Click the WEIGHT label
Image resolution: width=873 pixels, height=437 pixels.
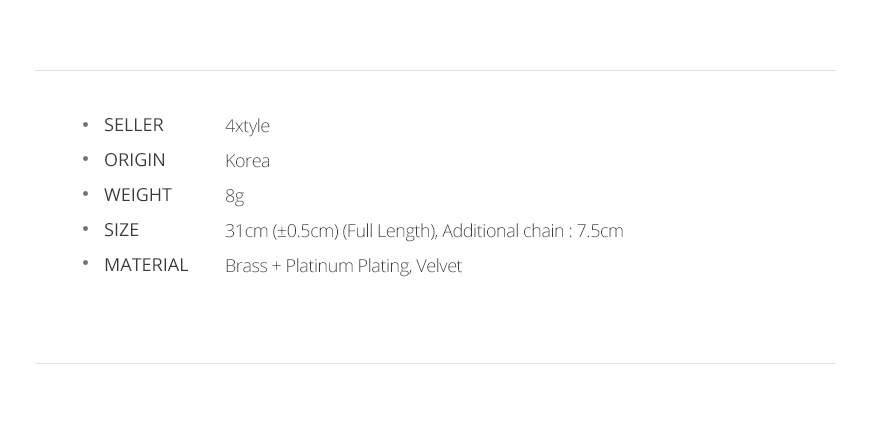point(138,195)
